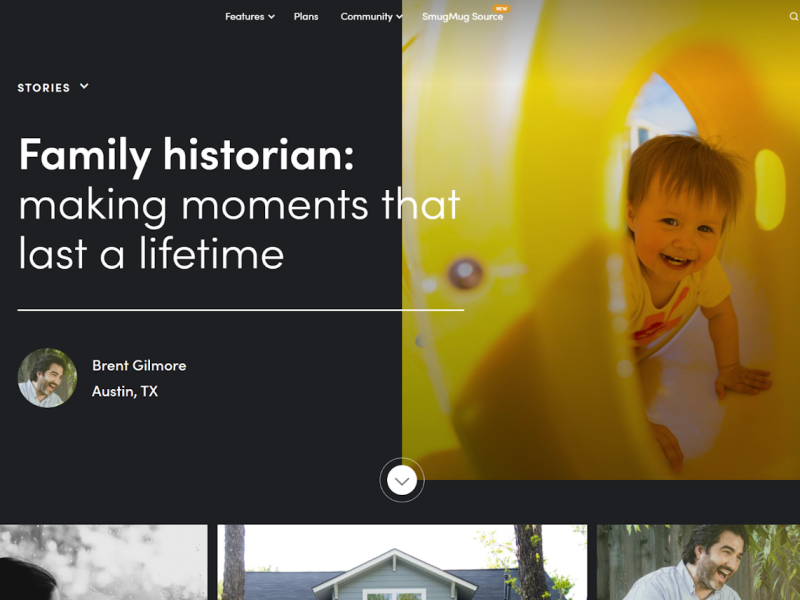Click the orange NEW badge
Viewport: 800px width, 600px height.
pyautogui.click(x=502, y=8)
